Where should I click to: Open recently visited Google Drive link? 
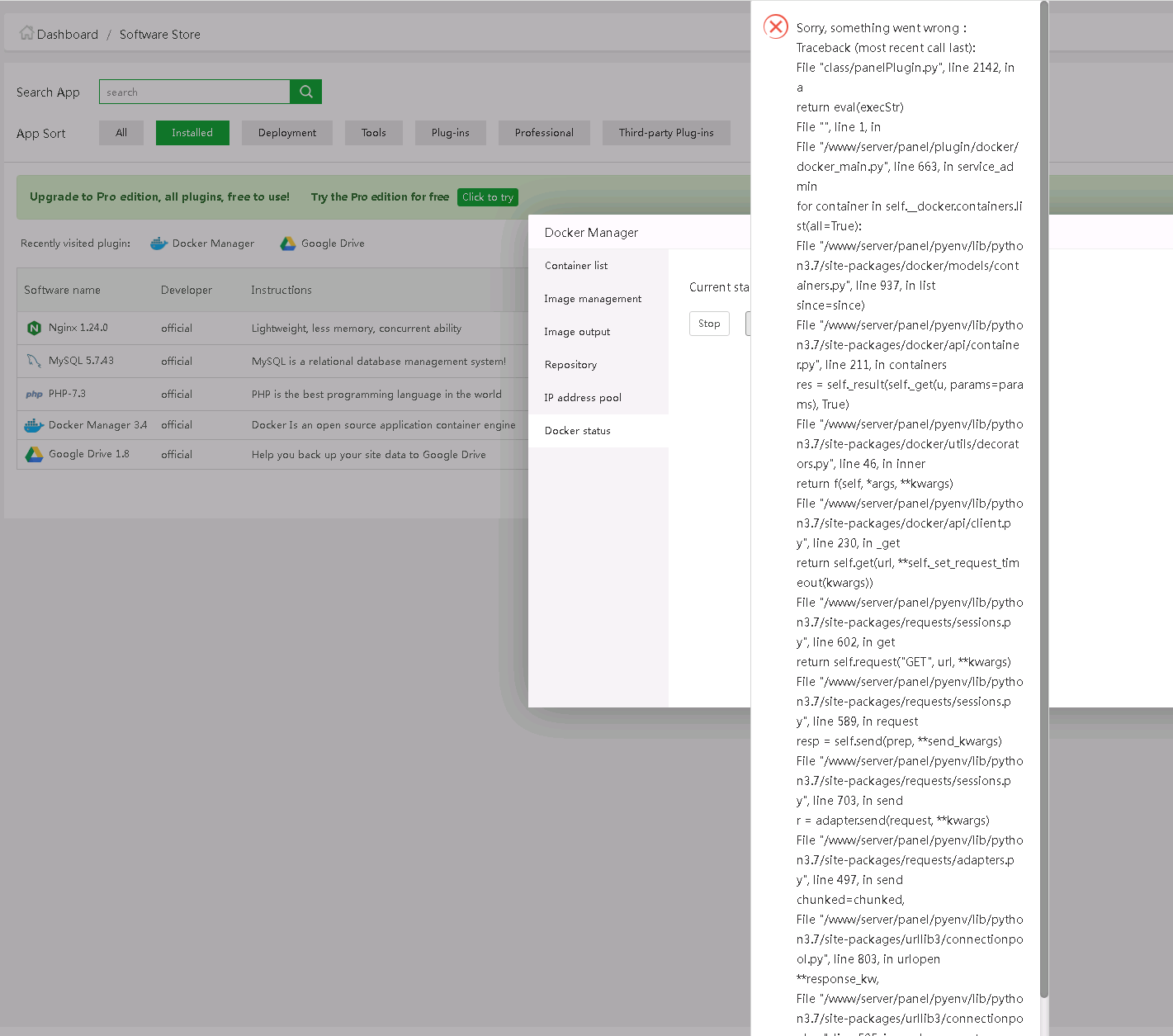(x=333, y=244)
